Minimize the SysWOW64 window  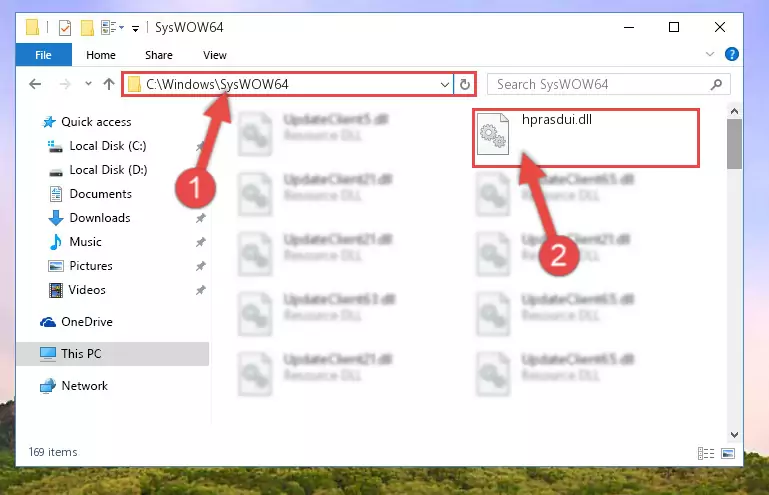pos(629,27)
